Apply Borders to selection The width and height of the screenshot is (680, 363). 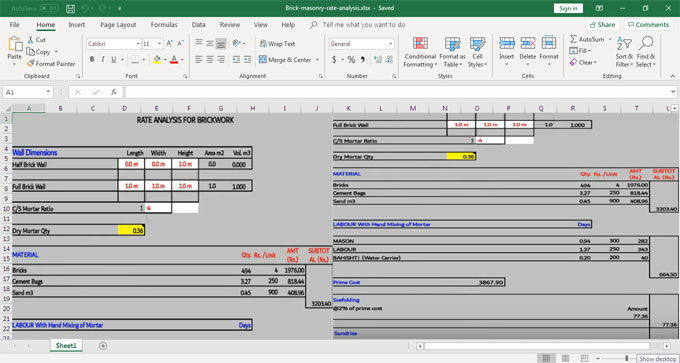pyautogui.click(x=135, y=59)
